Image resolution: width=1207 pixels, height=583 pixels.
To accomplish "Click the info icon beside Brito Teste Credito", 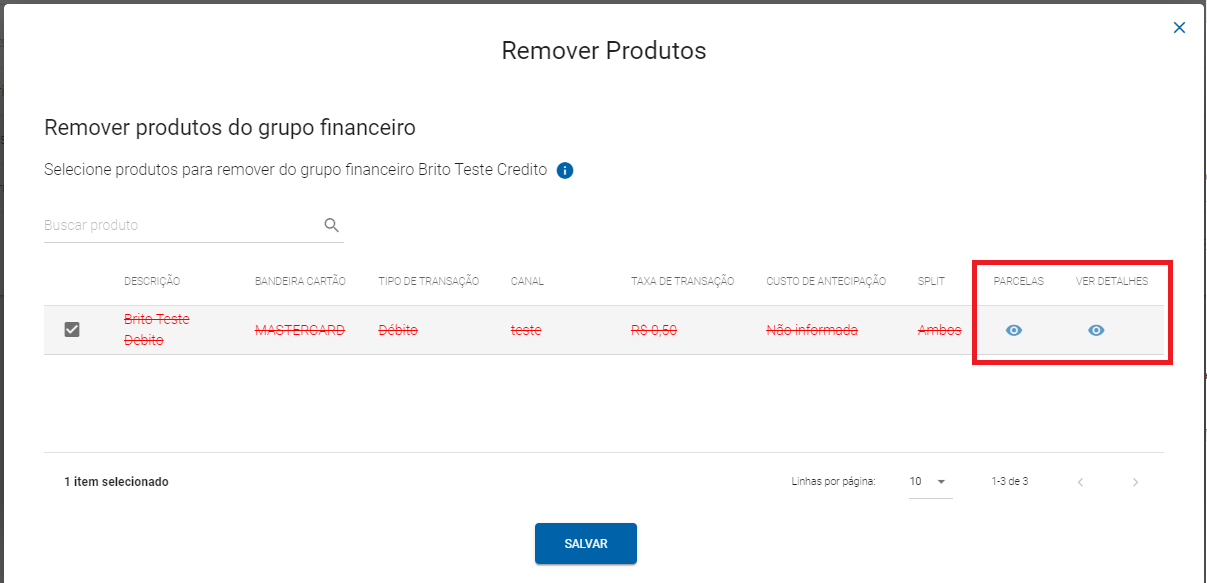I will (565, 170).
